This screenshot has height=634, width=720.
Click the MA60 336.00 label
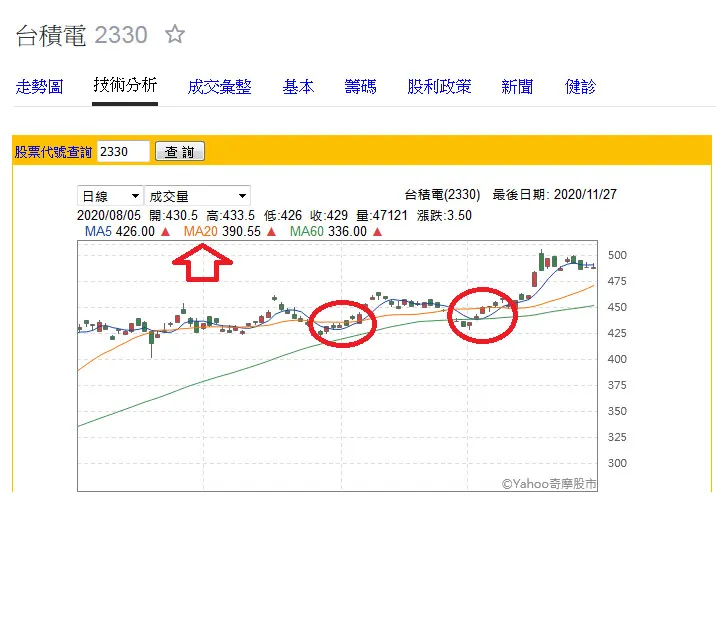point(328,231)
